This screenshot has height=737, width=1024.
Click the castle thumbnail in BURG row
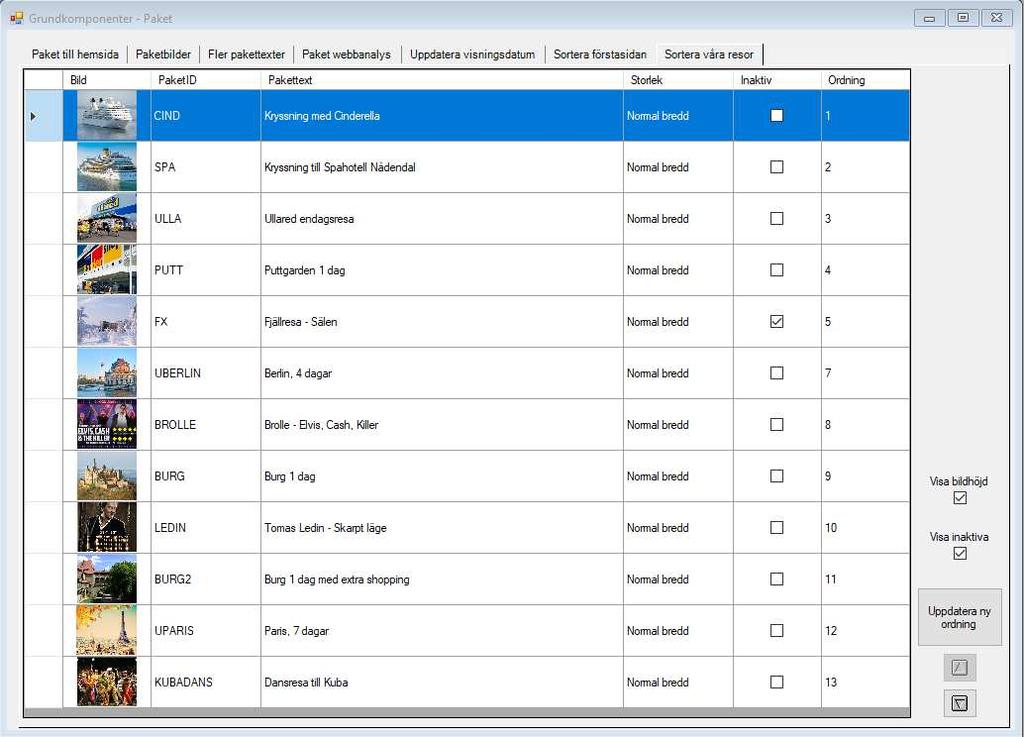pos(107,477)
